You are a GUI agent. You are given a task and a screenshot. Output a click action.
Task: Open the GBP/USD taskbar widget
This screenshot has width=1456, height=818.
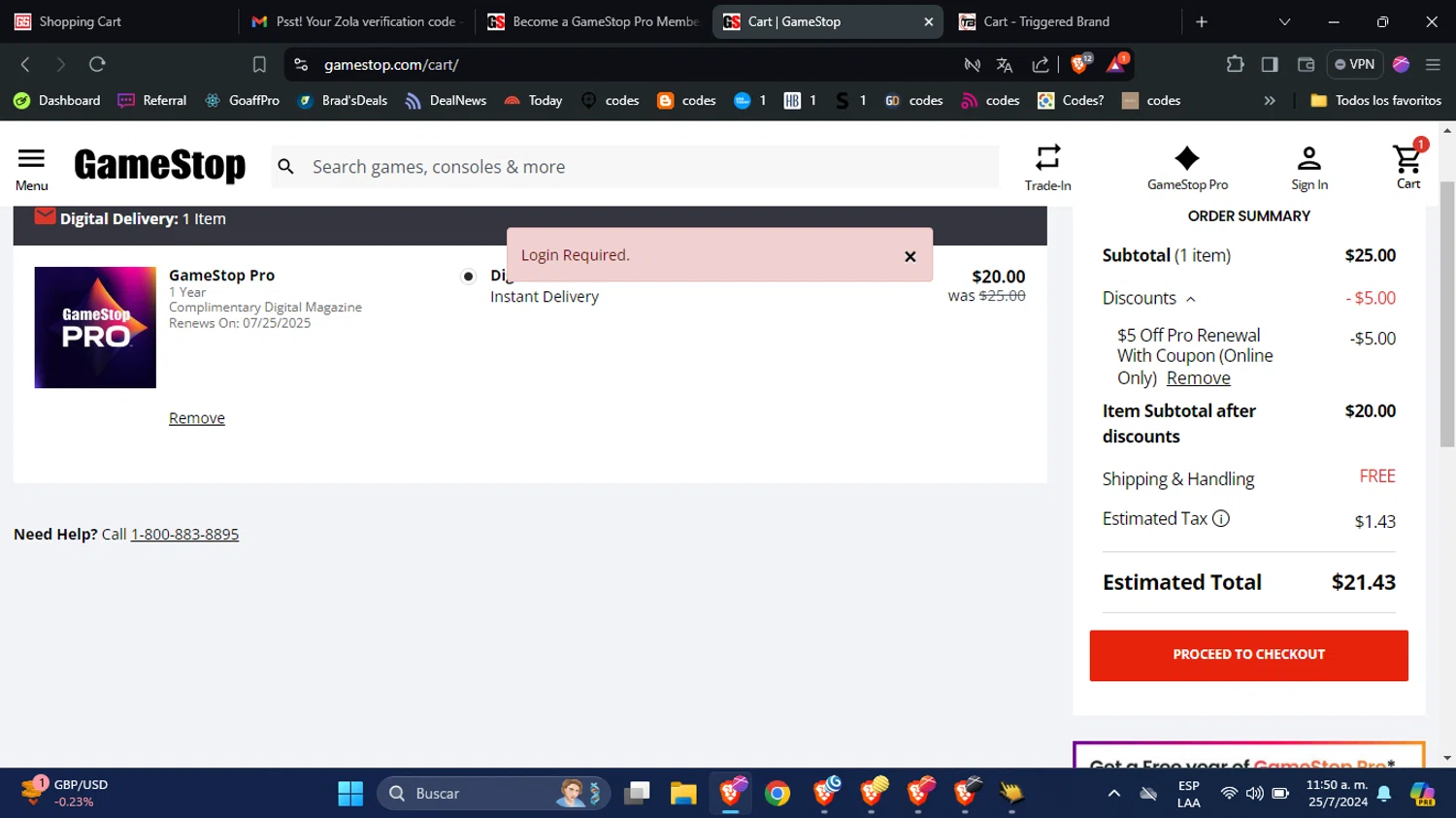pos(66,793)
